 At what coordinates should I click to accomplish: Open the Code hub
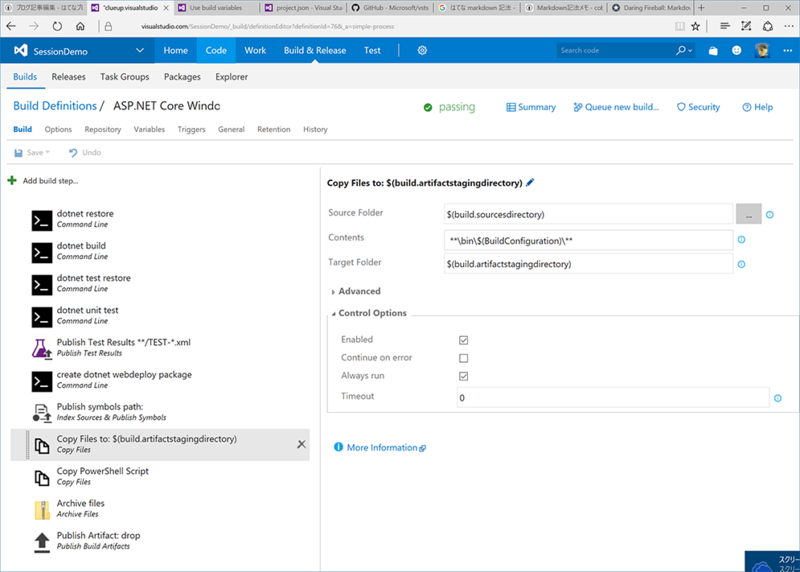click(x=216, y=51)
